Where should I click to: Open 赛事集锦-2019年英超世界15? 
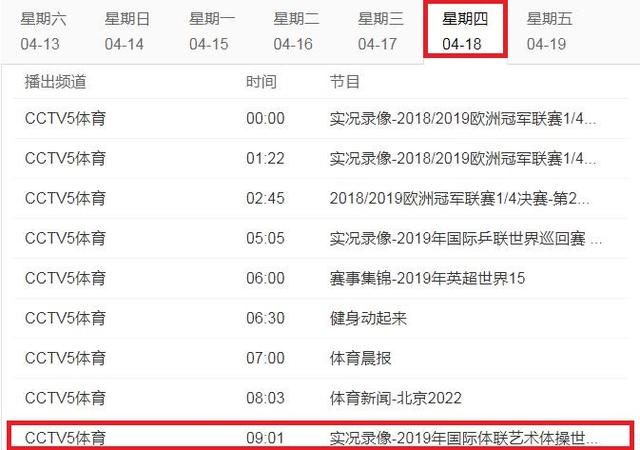pyautogui.click(x=427, y=278)
